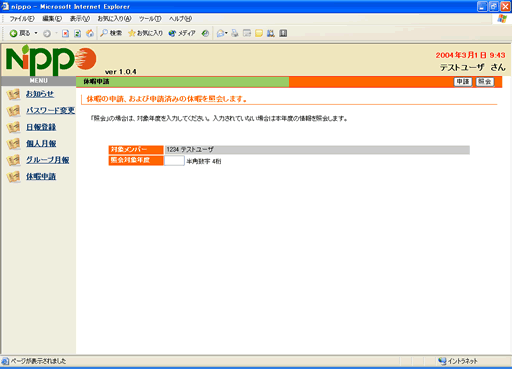Open the discuss yellow note icon
Screen dimensions: 512x369
pyautogui.click(x=259, y=33)
